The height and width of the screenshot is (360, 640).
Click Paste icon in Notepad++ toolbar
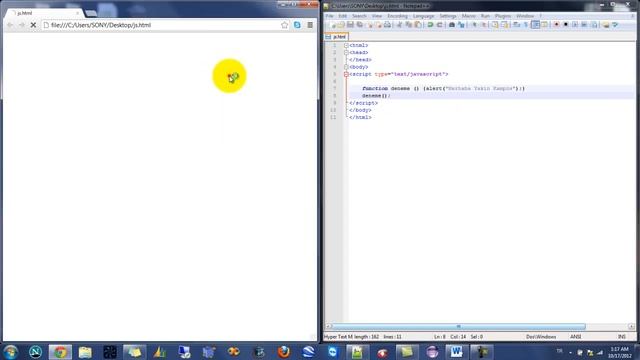pyautogui.click(x=418, y=25)
